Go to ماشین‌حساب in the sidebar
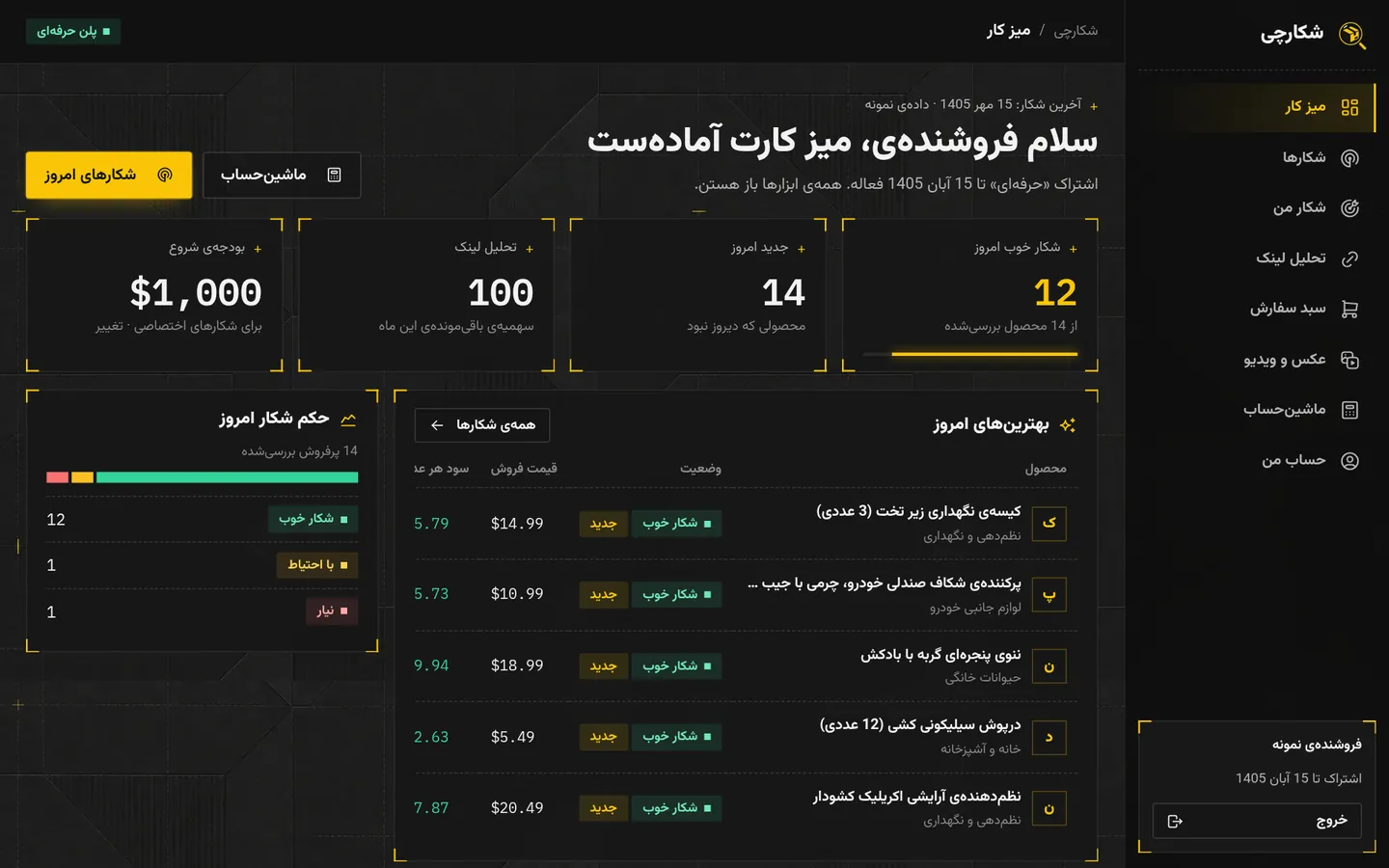This screenshot has height=868, width=1389. point(1300,410)
